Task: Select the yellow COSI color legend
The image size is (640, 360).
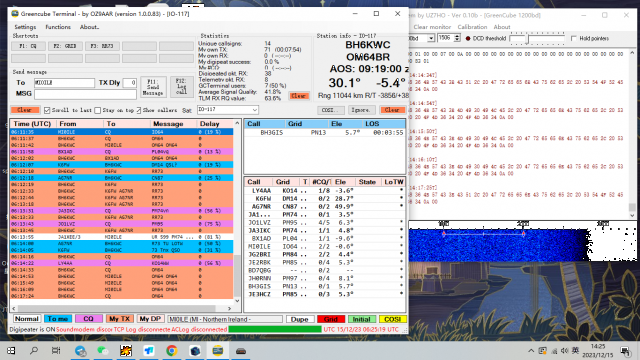Action: pyautogui.click(x=393, y=319)
